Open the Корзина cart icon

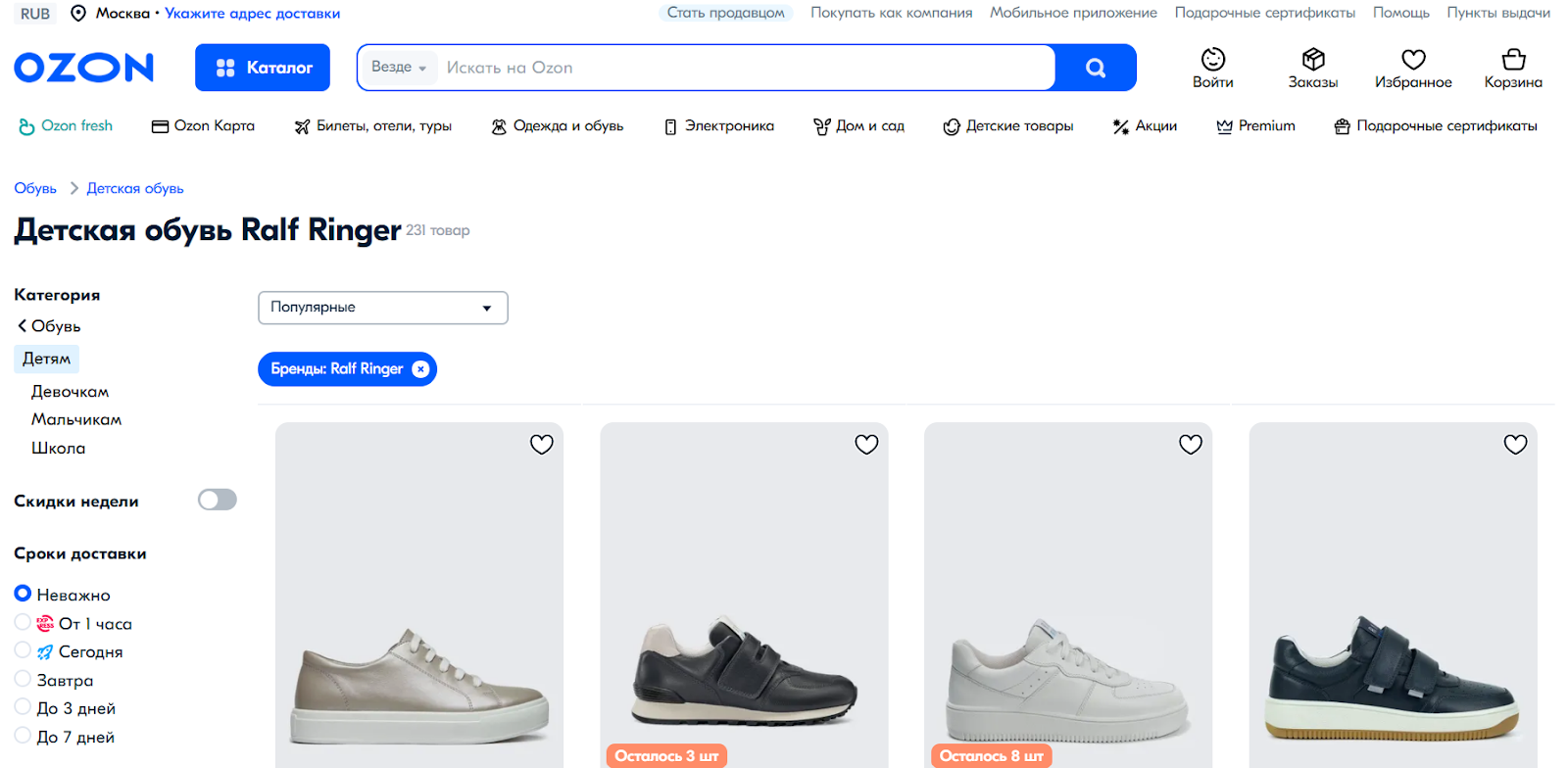point(1513,61)
